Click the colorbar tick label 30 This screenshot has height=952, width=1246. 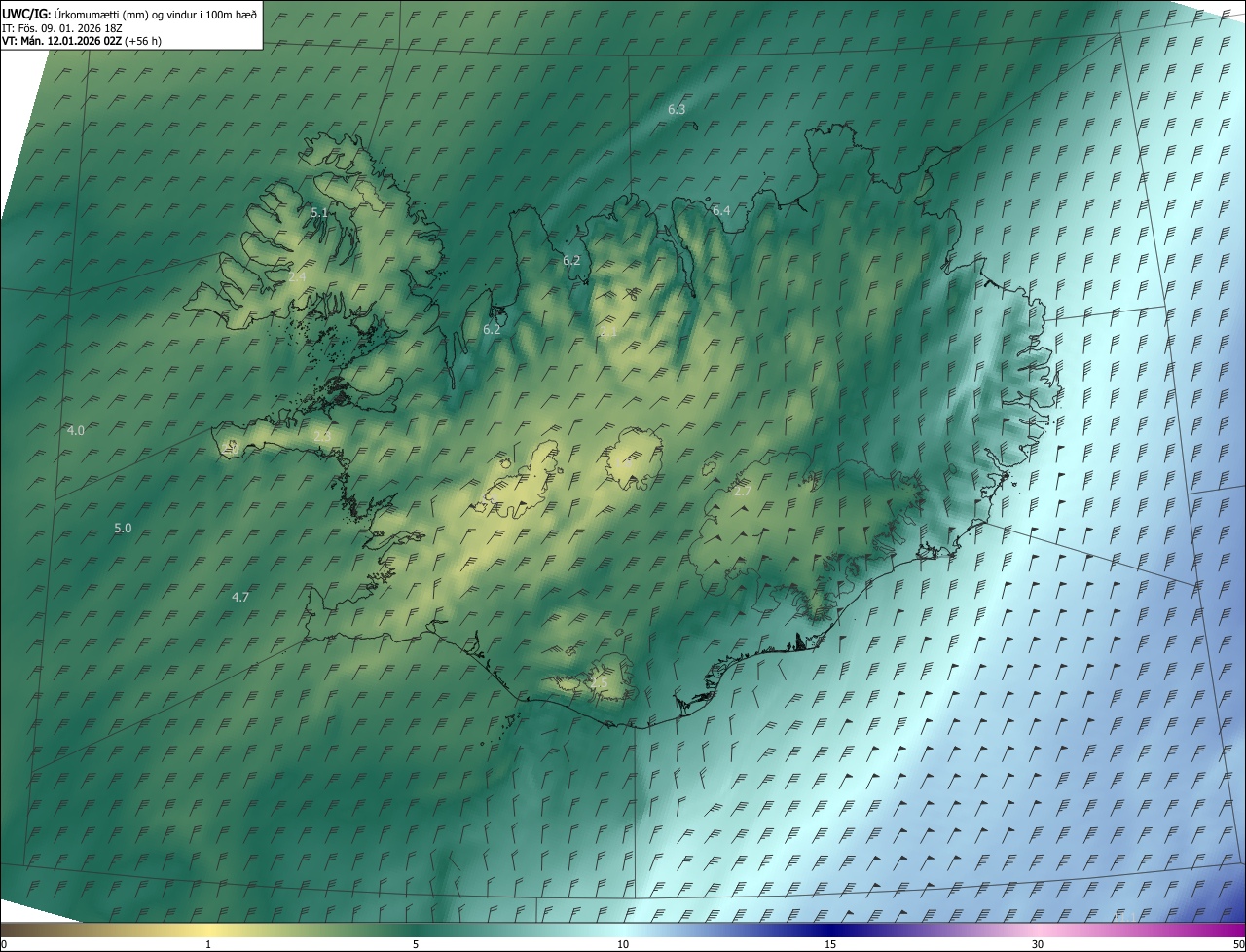click(x=1038, y=944)
